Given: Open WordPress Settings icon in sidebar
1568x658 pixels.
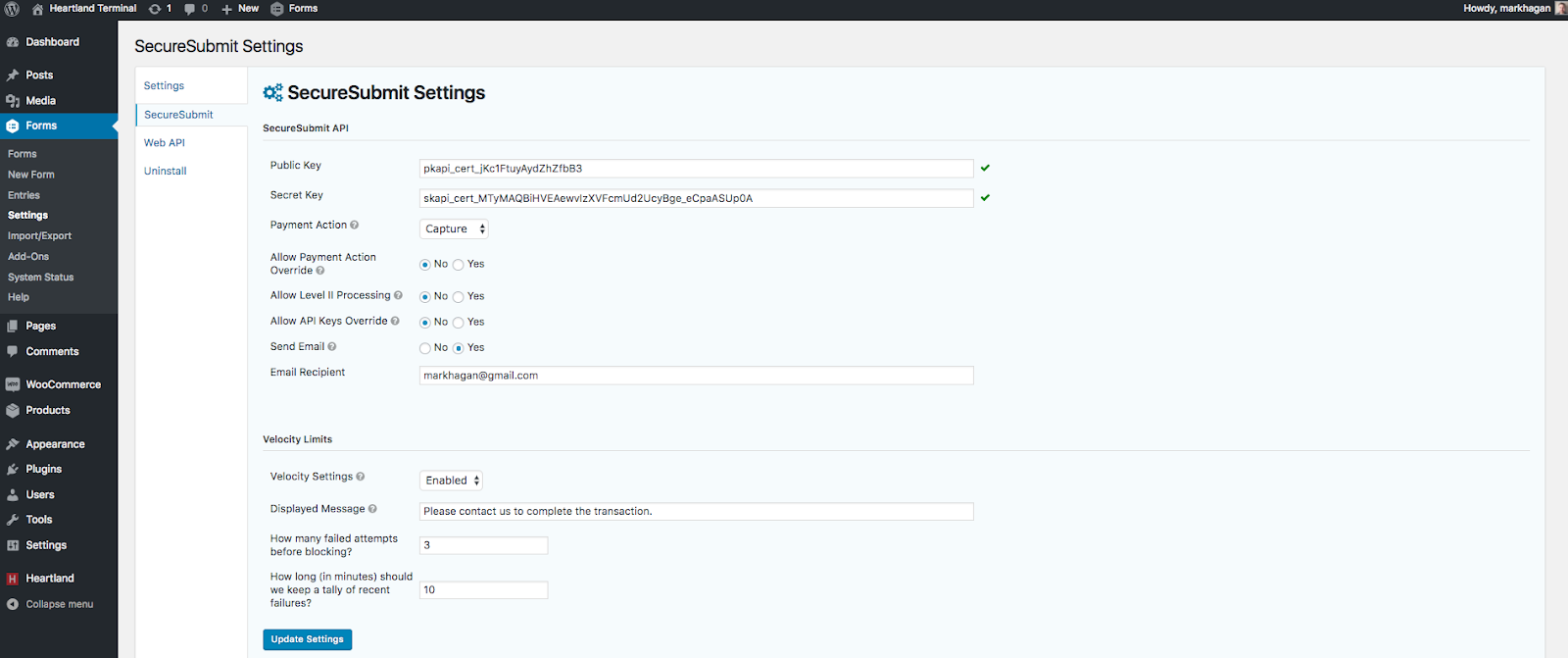Looking at the screenshot, I should point(13,545).
